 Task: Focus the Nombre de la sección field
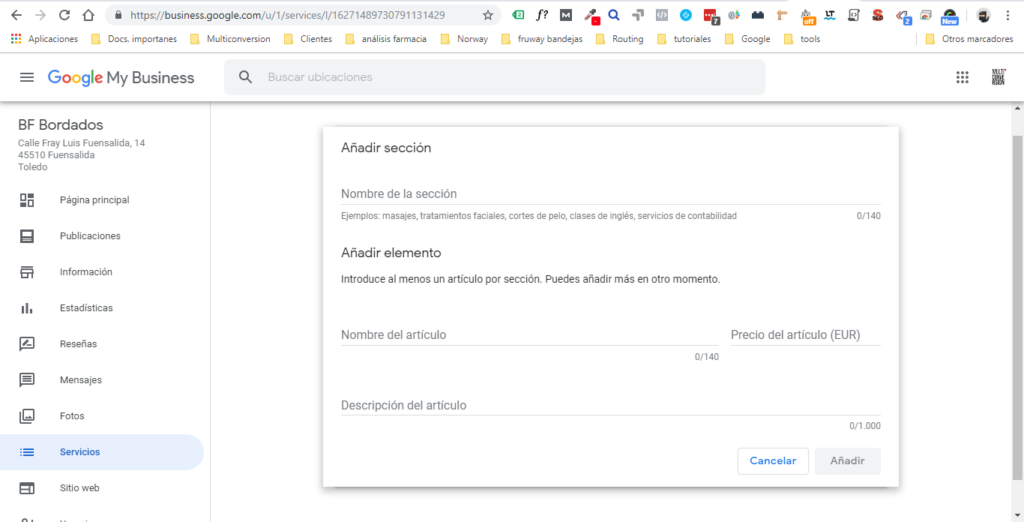[x=611, y=194]
